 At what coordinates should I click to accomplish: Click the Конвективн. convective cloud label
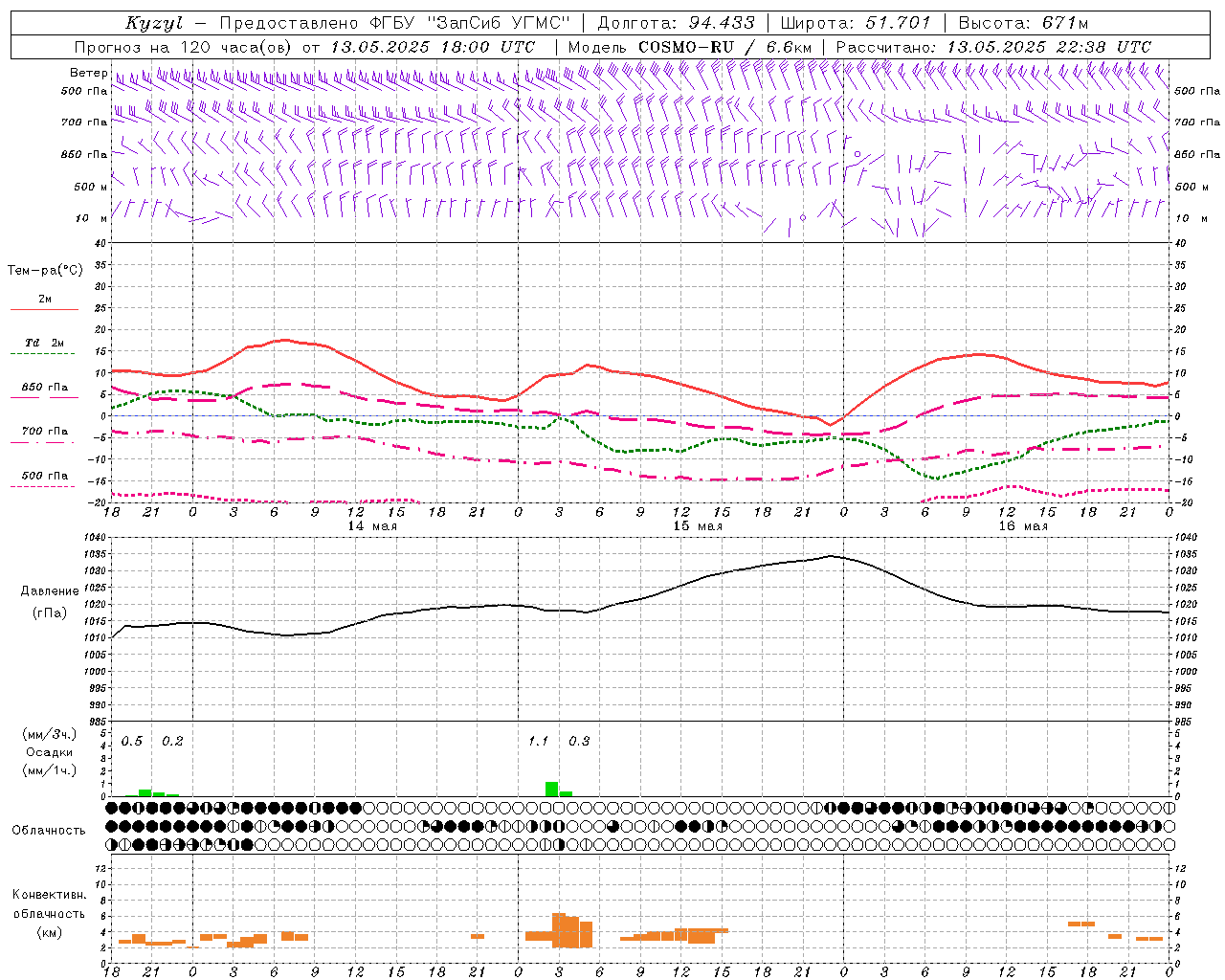49,895
